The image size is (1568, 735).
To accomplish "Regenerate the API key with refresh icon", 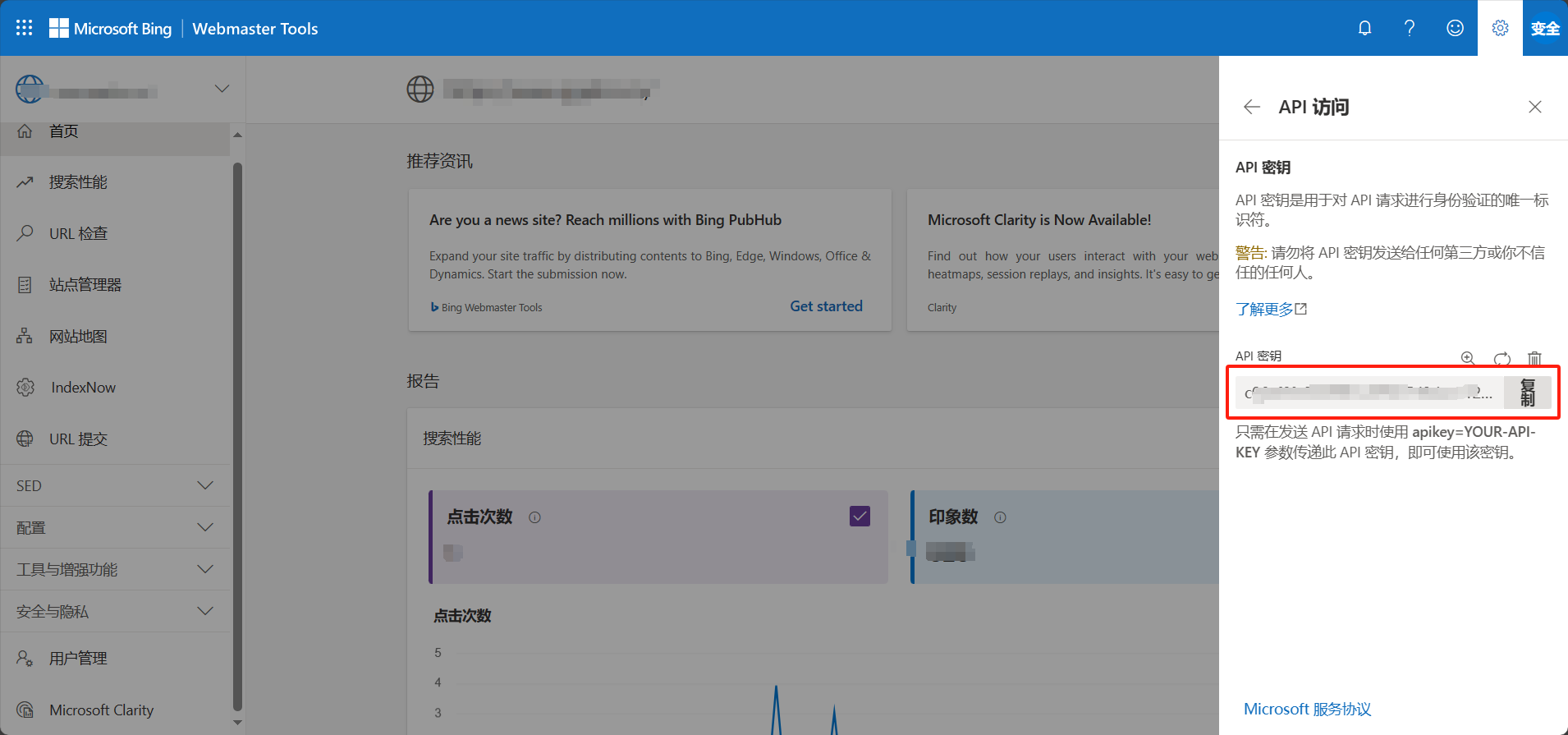I will [x=1502, y=357].
